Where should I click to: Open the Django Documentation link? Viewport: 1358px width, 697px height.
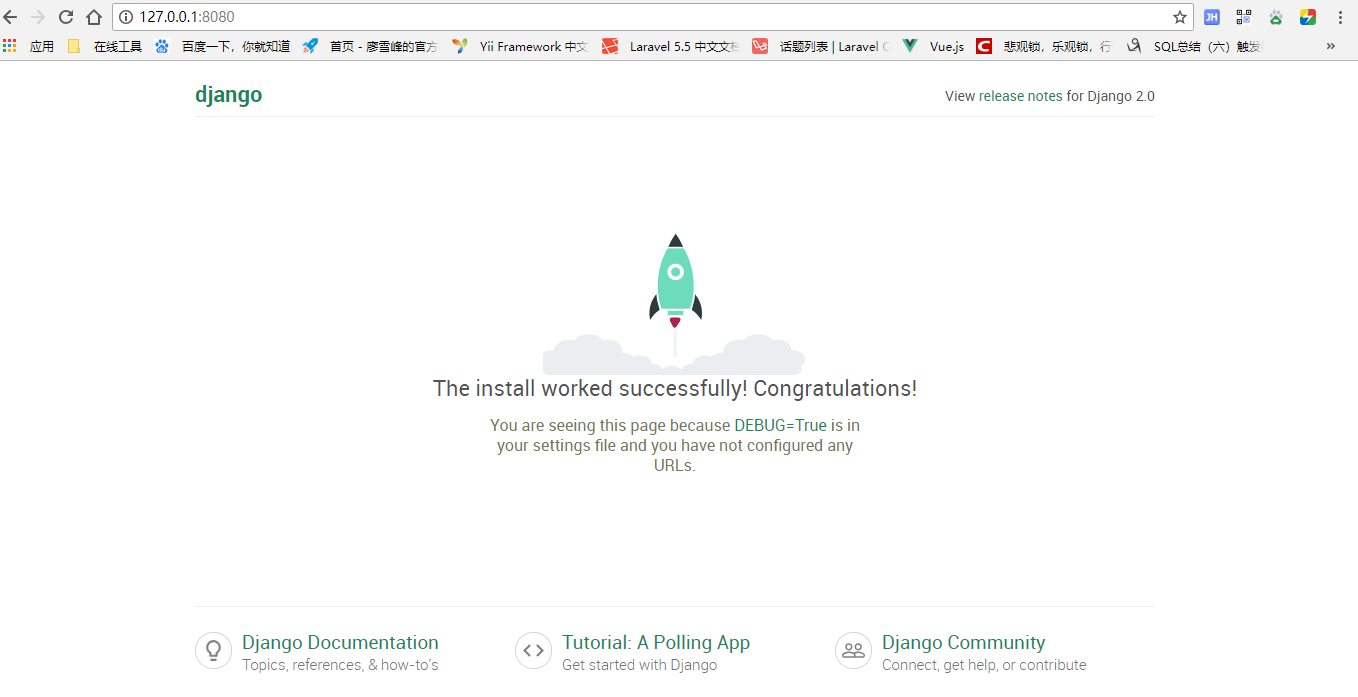click(340, 642)
